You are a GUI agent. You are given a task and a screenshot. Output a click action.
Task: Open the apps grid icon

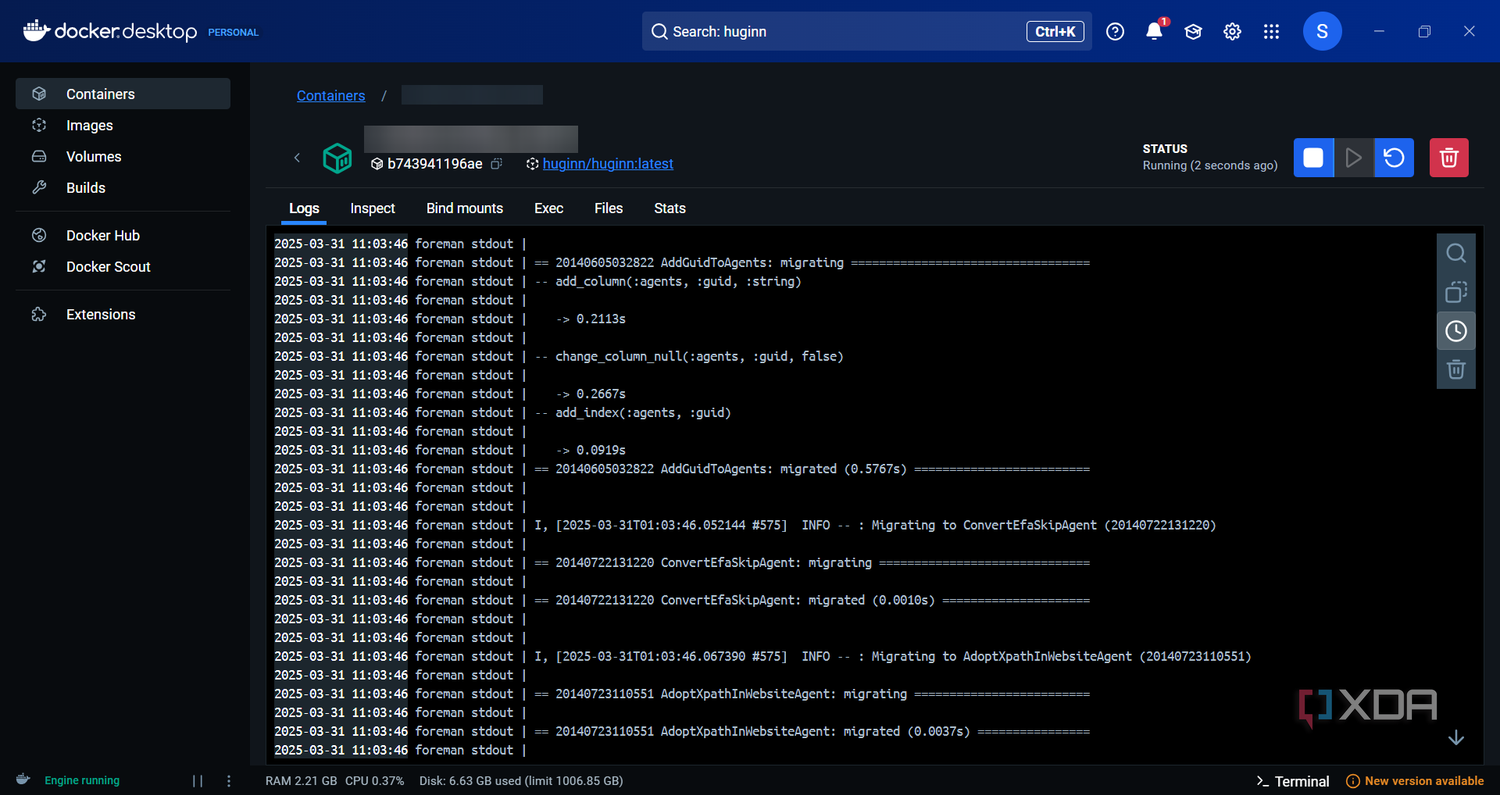[1271, 32]
